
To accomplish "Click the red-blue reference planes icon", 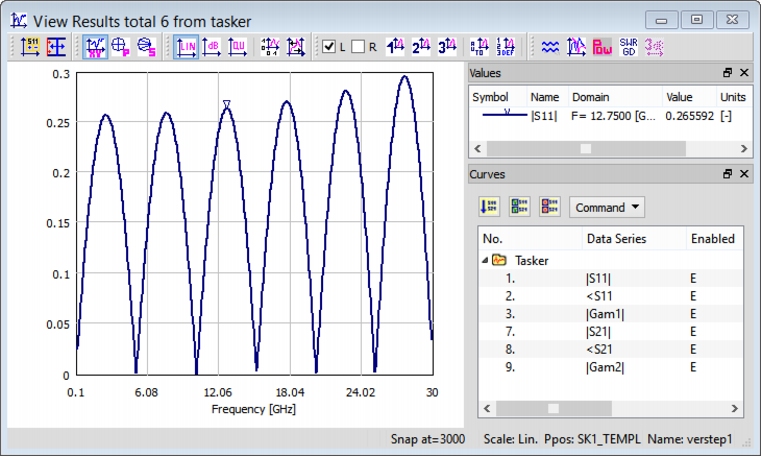I will (x=56, y=47).
